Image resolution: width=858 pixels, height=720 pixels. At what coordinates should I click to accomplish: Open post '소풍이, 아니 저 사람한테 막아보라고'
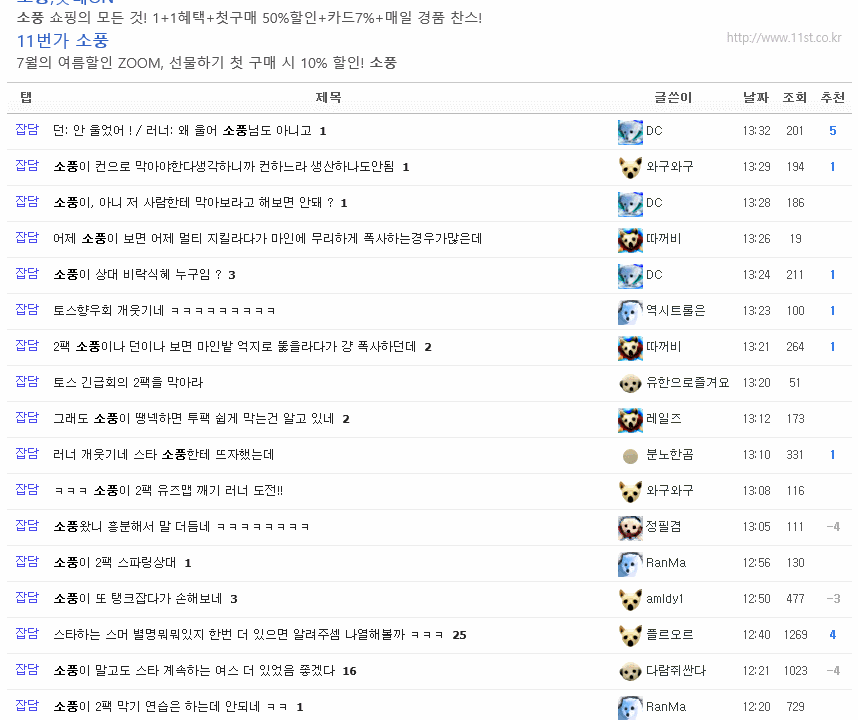[x=193, y=203]
